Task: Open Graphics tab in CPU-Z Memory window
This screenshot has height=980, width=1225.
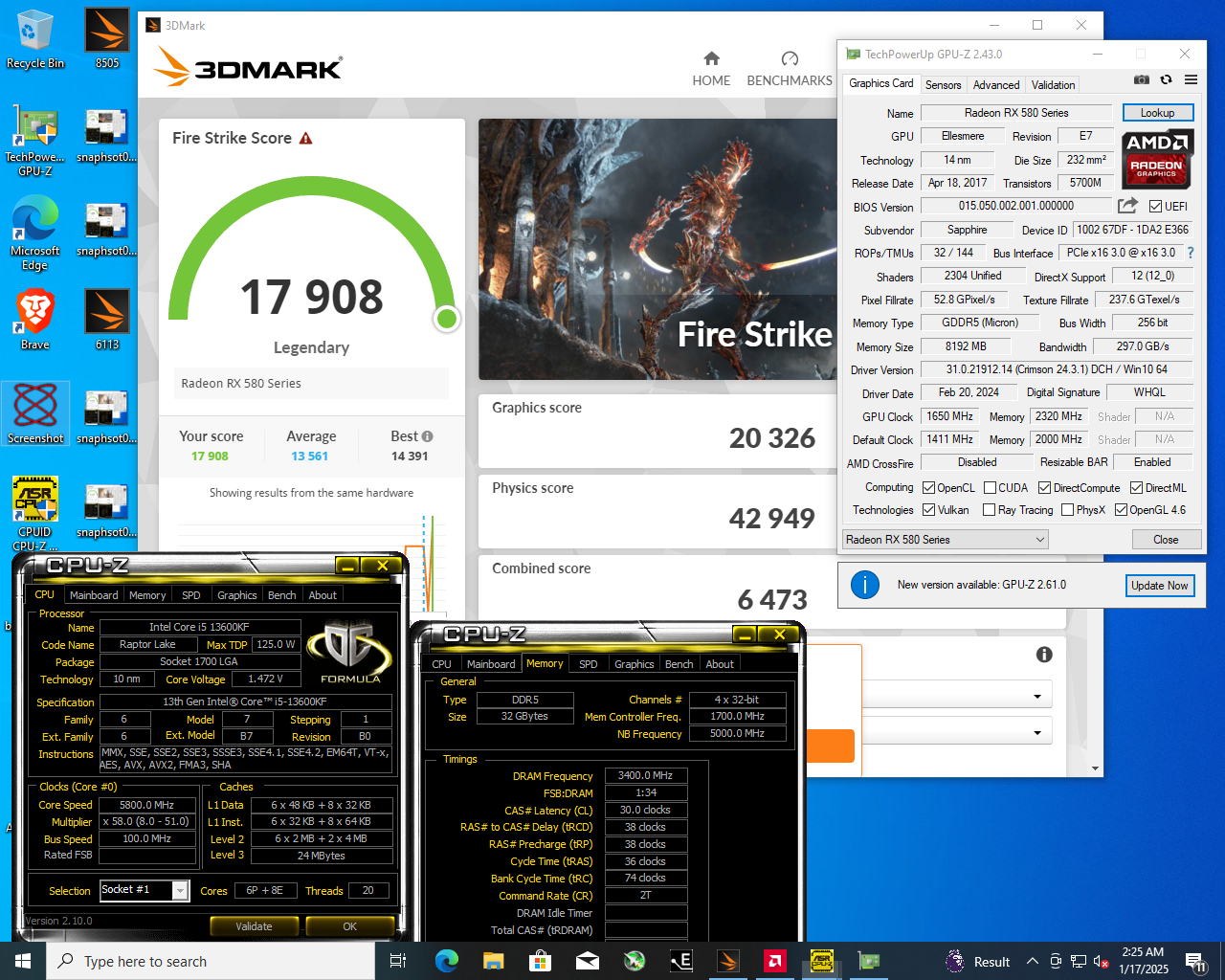Action: click(x=634, y=664)
